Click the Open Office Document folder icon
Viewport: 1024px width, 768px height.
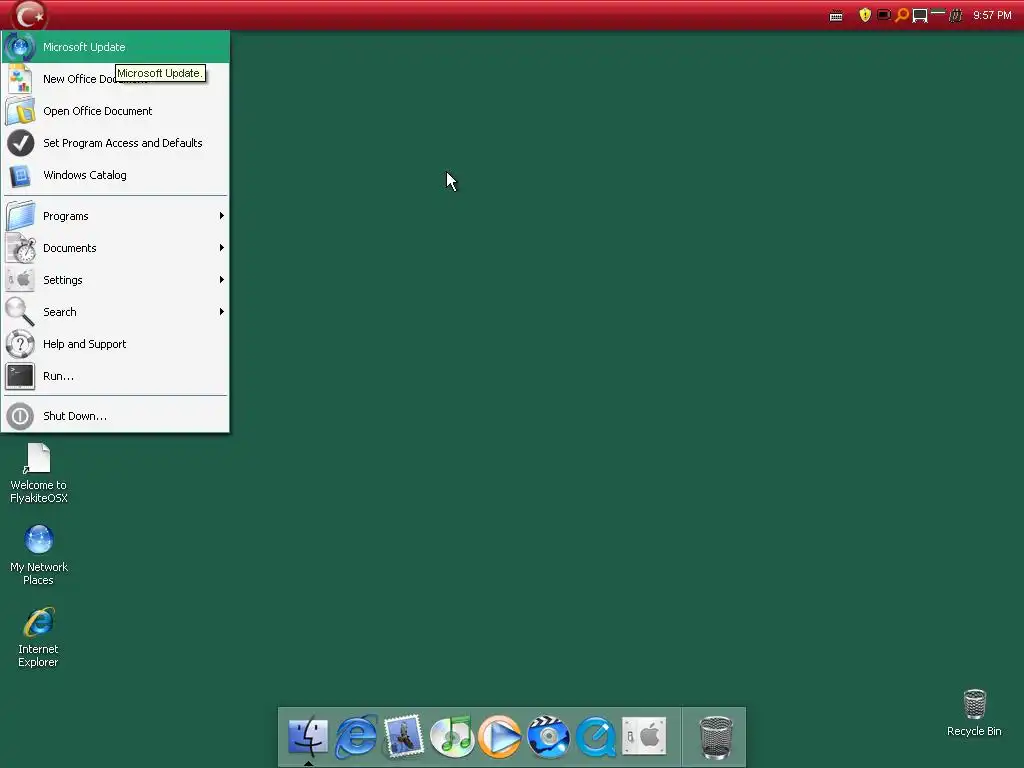(x=20, y=111)
